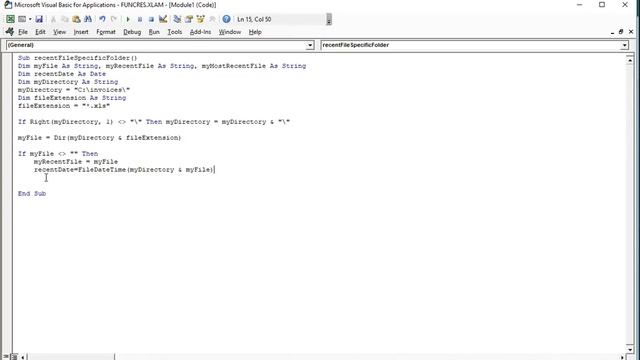Screen dimensions: 640x360
Task: Click the Copy toolbar icon
Action: coord(64,19)
